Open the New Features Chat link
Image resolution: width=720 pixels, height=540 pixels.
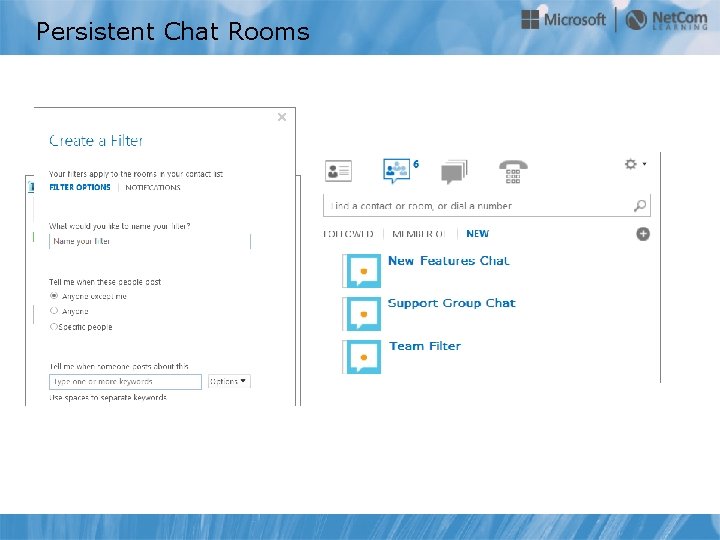(449, 261)
